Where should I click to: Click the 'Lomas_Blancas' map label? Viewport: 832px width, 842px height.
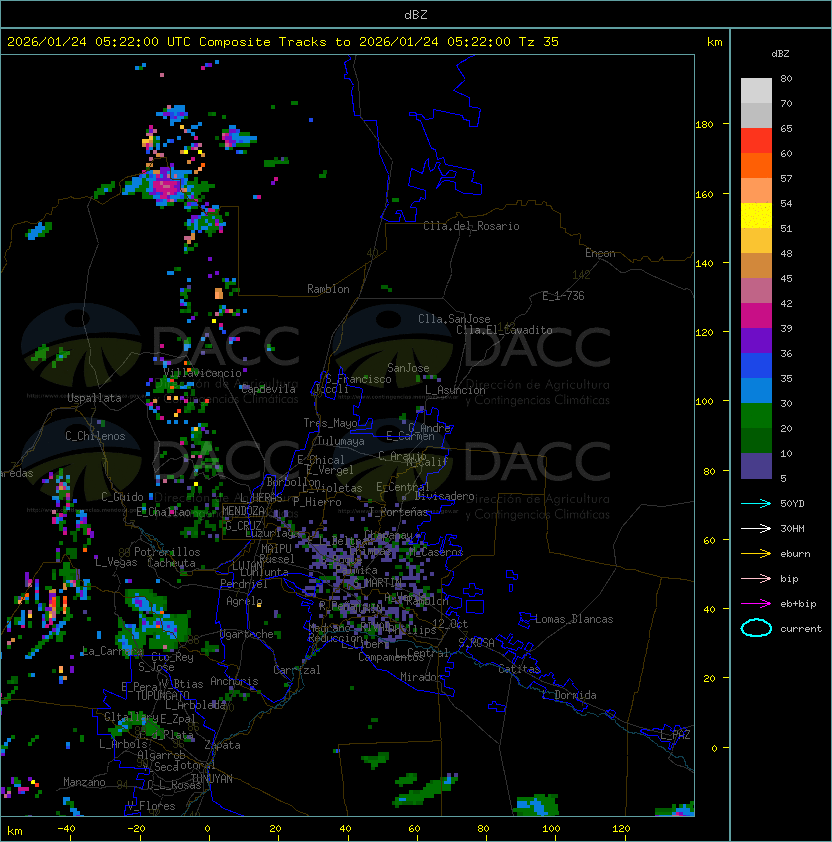(574, 619)
